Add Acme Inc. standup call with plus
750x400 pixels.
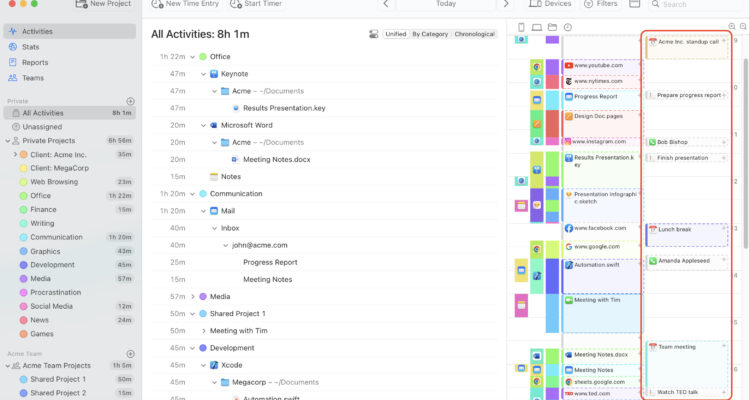click(724, 41)
